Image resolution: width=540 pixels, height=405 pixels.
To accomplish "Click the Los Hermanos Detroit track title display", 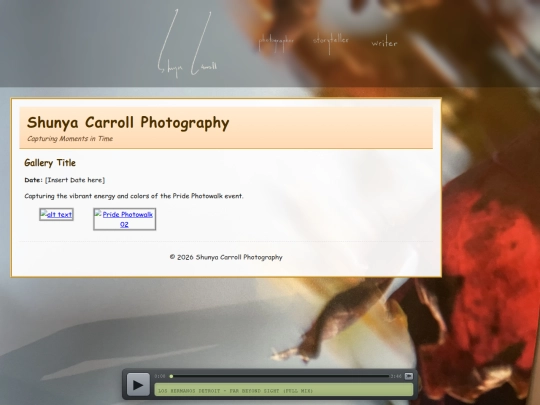I will tap(283, 390).
